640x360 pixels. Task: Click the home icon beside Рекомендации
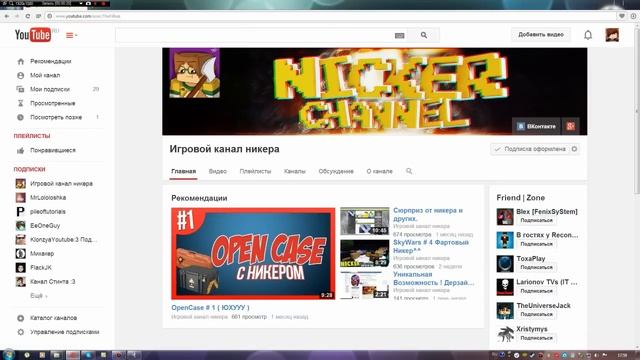click(x=21, y=61)
